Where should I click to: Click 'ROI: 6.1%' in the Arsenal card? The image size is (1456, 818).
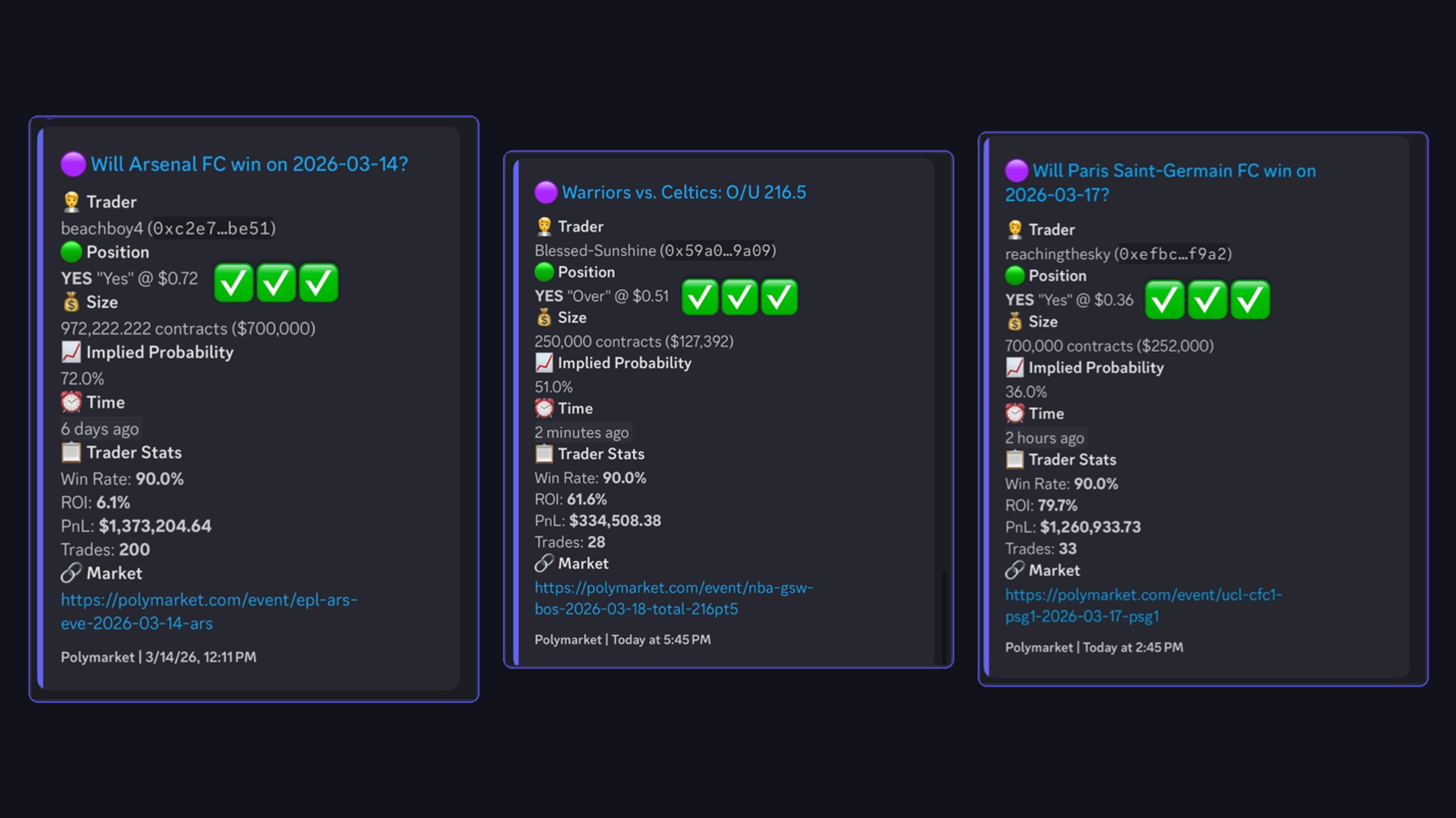tap(95, 503)
